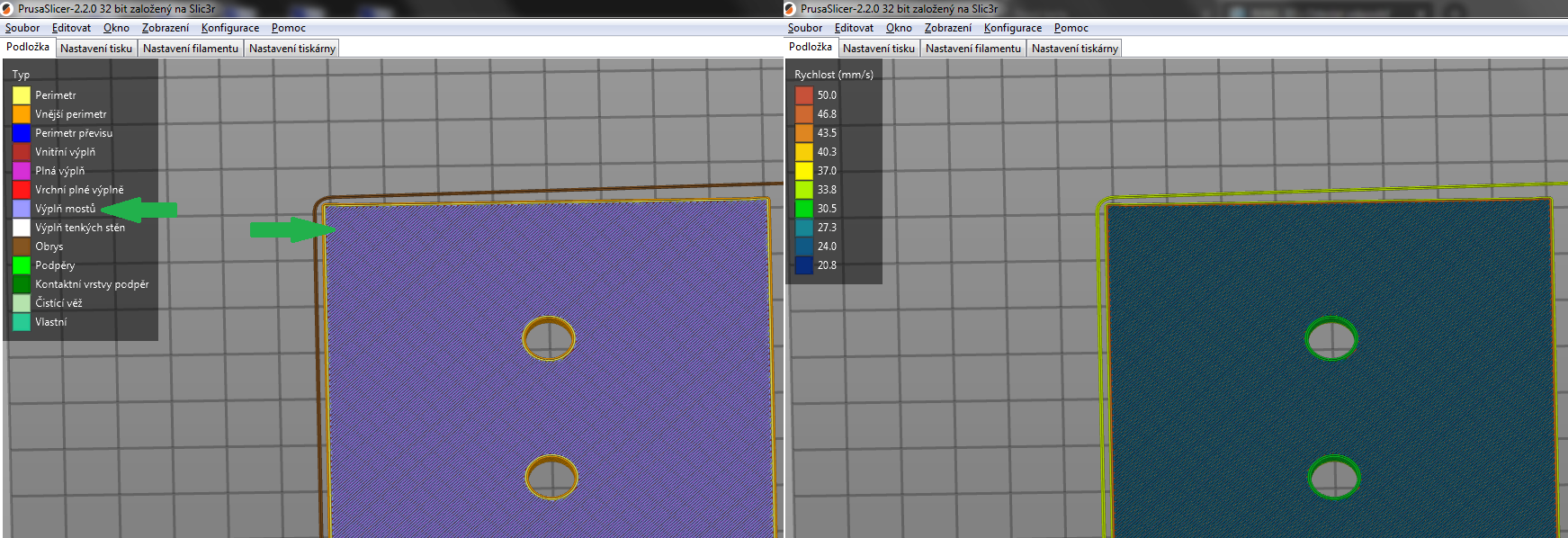The height and width of the screenshot is (538, 1568).
Task: Click the orange Vnější perimetr legend swatch
Action: click(22, 114)
